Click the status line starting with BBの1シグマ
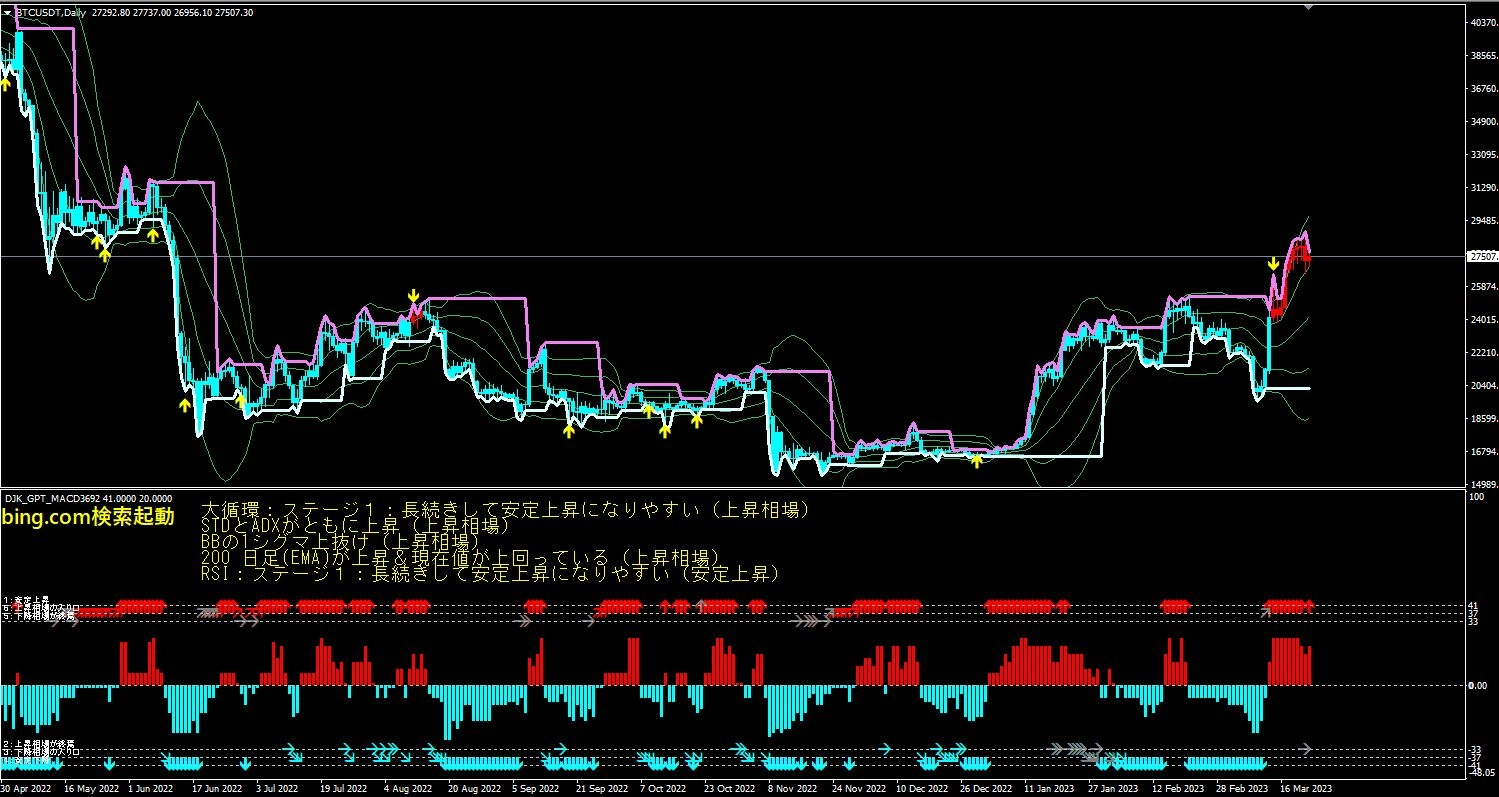1499x797 pixels. tap(341, 542)
